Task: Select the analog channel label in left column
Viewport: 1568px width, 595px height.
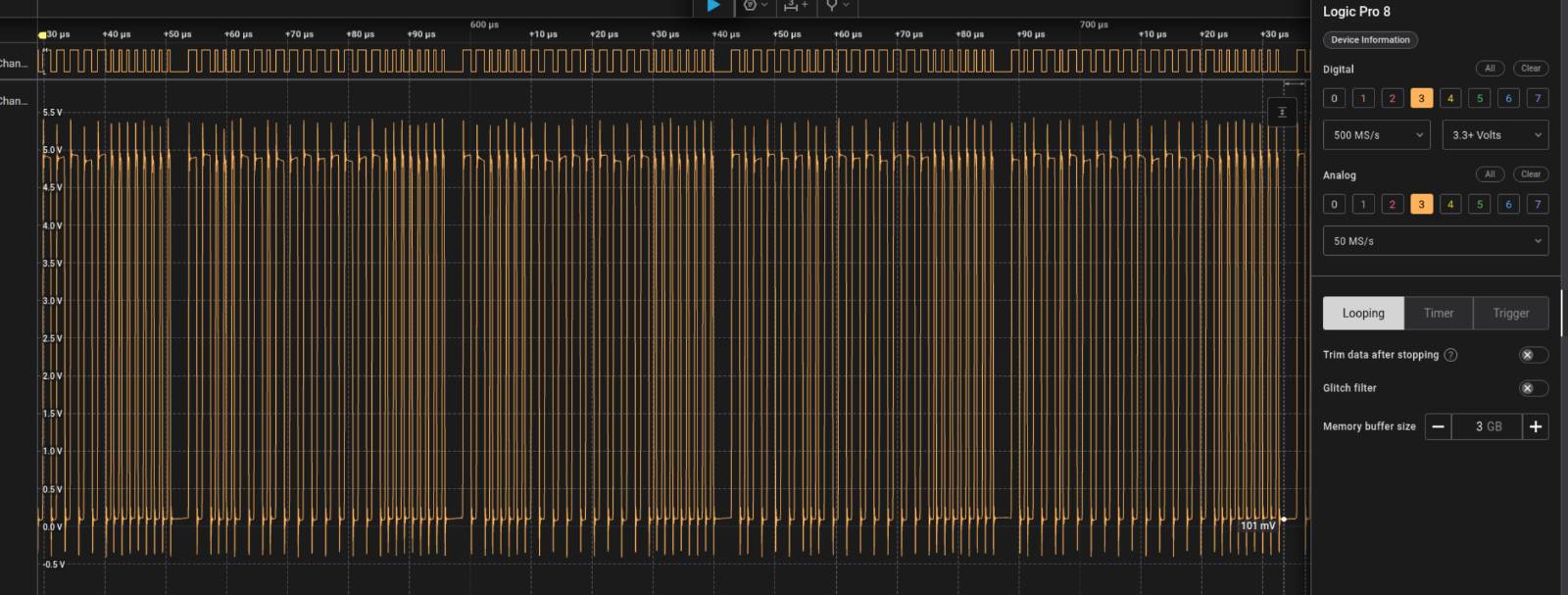Action: coord(14,101)
